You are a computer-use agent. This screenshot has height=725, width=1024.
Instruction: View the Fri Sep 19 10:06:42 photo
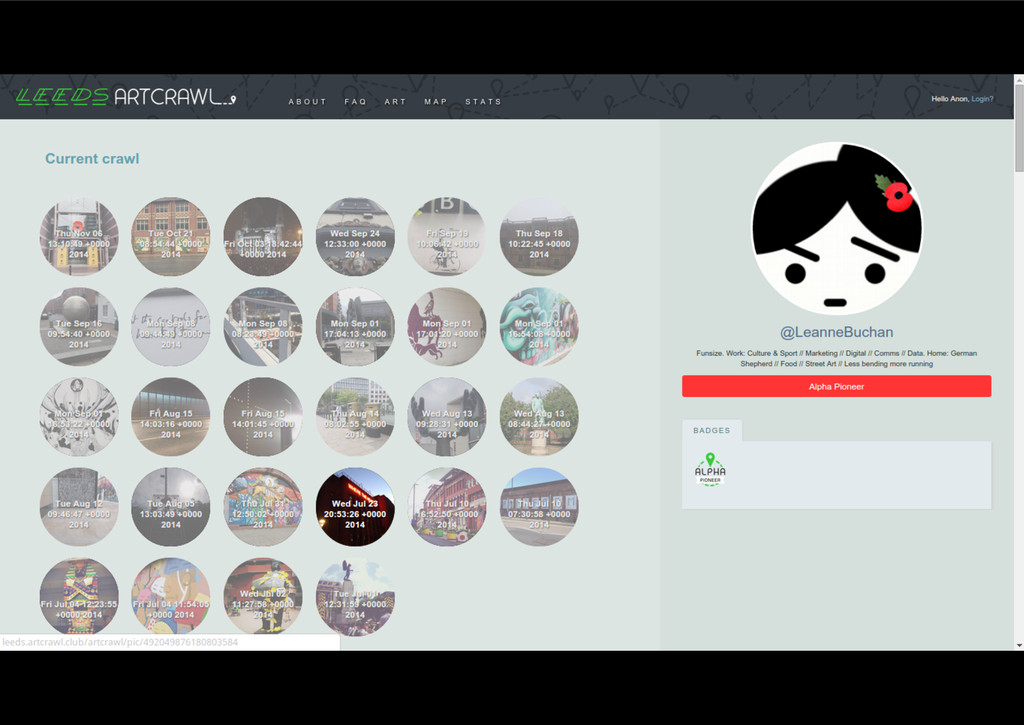[447, 236]
